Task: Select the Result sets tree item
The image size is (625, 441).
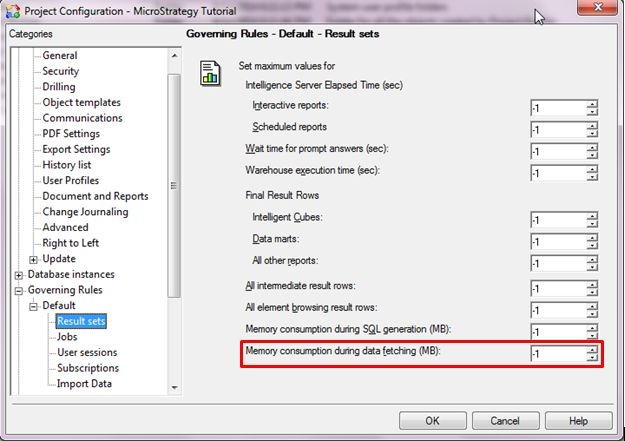Action: (81, 321)
